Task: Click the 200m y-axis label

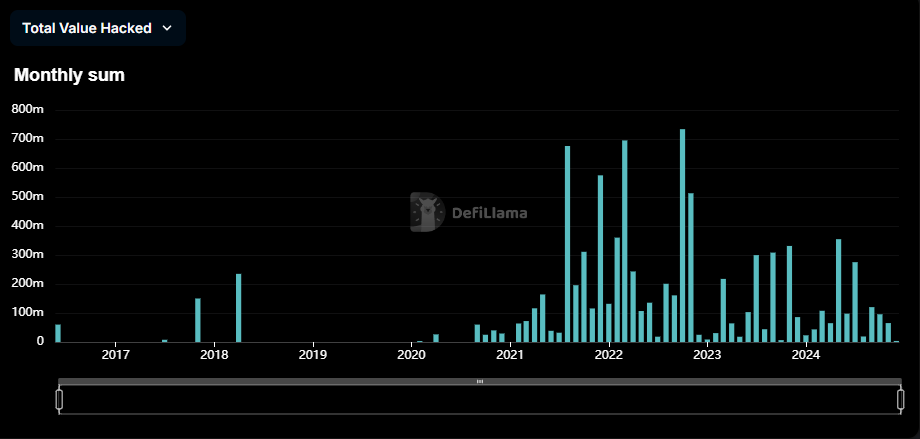Action: pyautogui.click(x=28, y=283)
